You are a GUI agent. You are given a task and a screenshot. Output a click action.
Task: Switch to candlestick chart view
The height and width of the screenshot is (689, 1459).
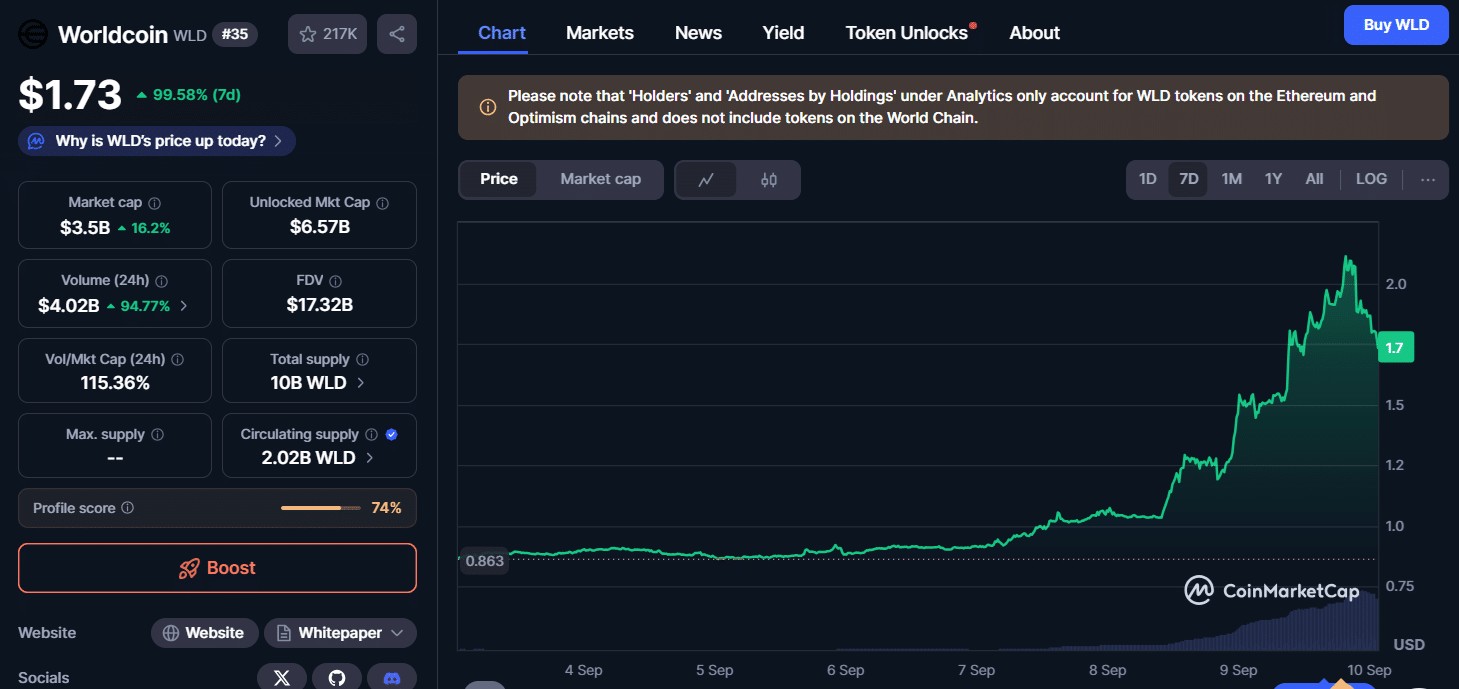pos(768,180)
